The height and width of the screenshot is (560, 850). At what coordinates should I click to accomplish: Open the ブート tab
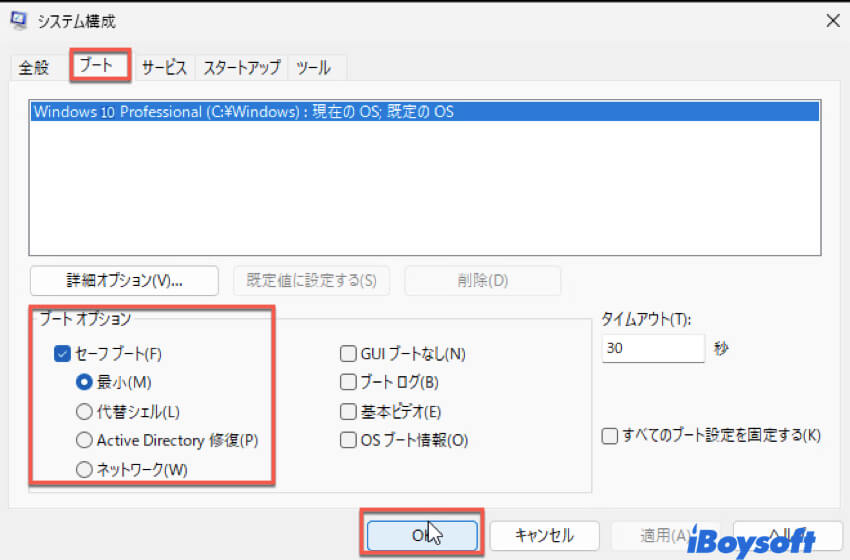100,66
